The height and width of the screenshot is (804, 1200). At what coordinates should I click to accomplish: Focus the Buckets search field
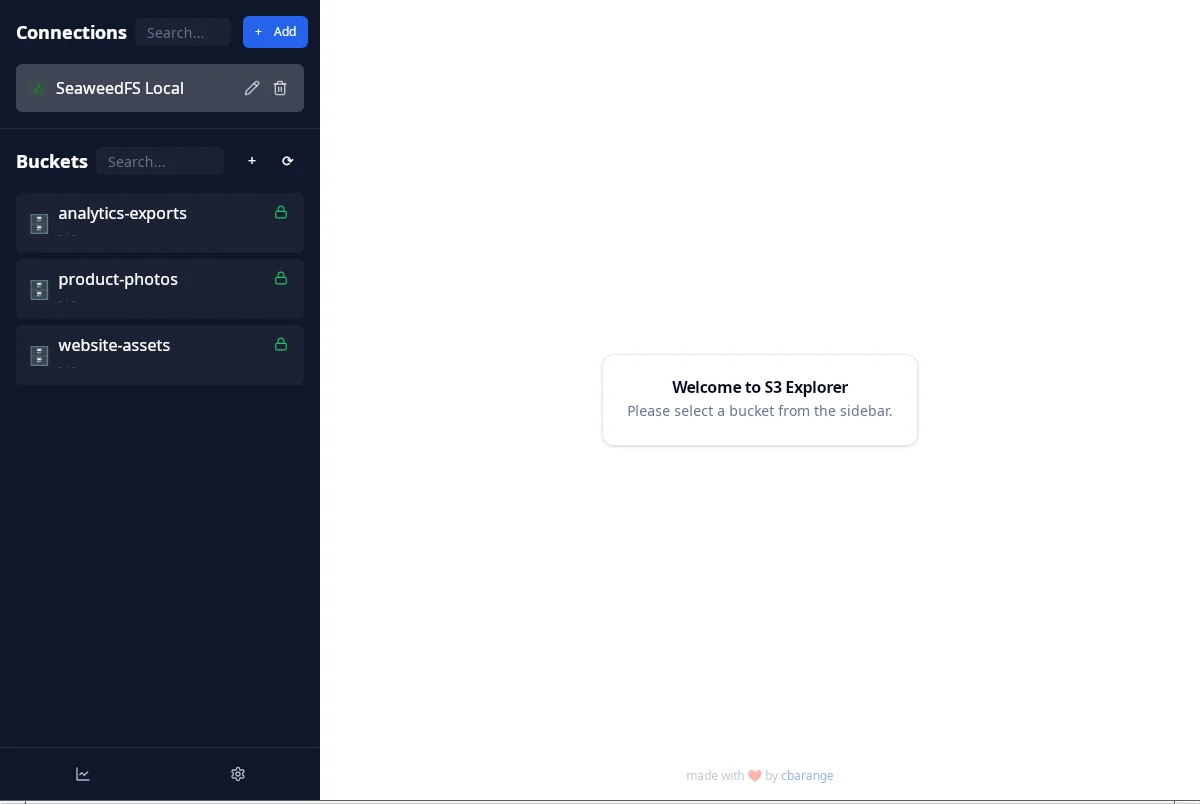(x=160, y=161)
